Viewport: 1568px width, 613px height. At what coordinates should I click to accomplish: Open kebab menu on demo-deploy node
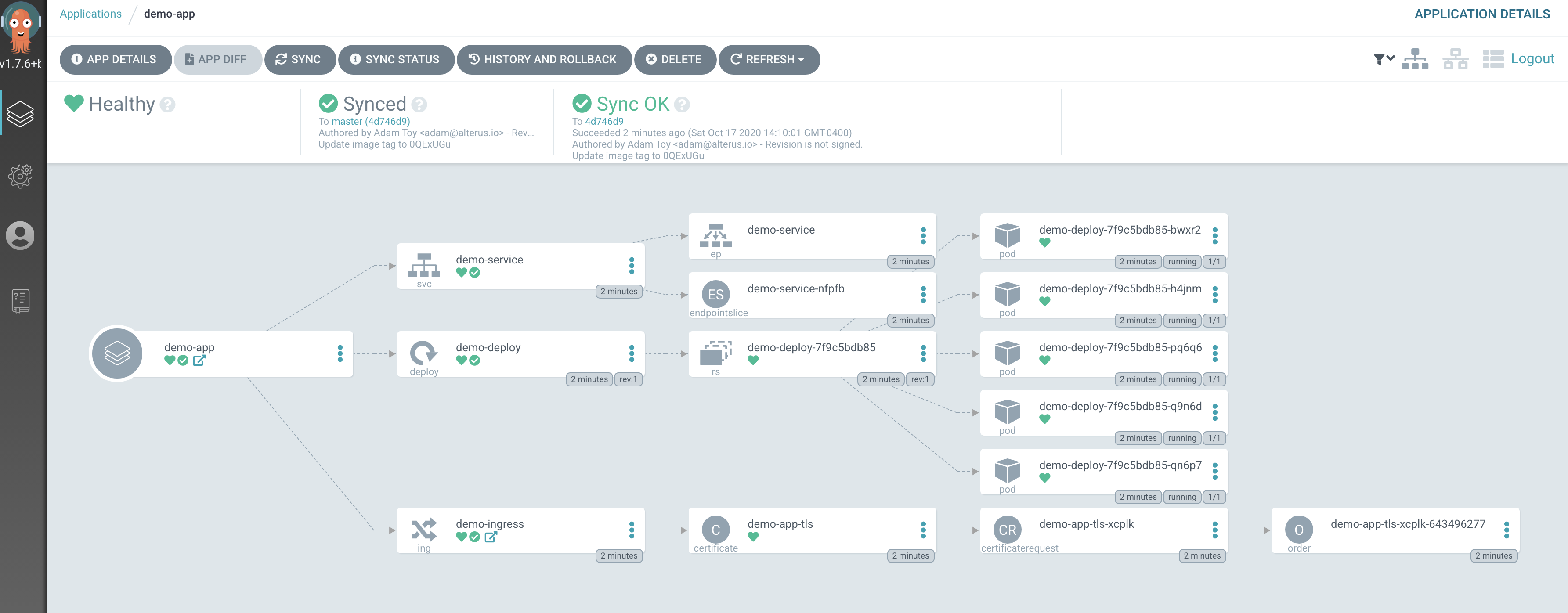point(631,353)
